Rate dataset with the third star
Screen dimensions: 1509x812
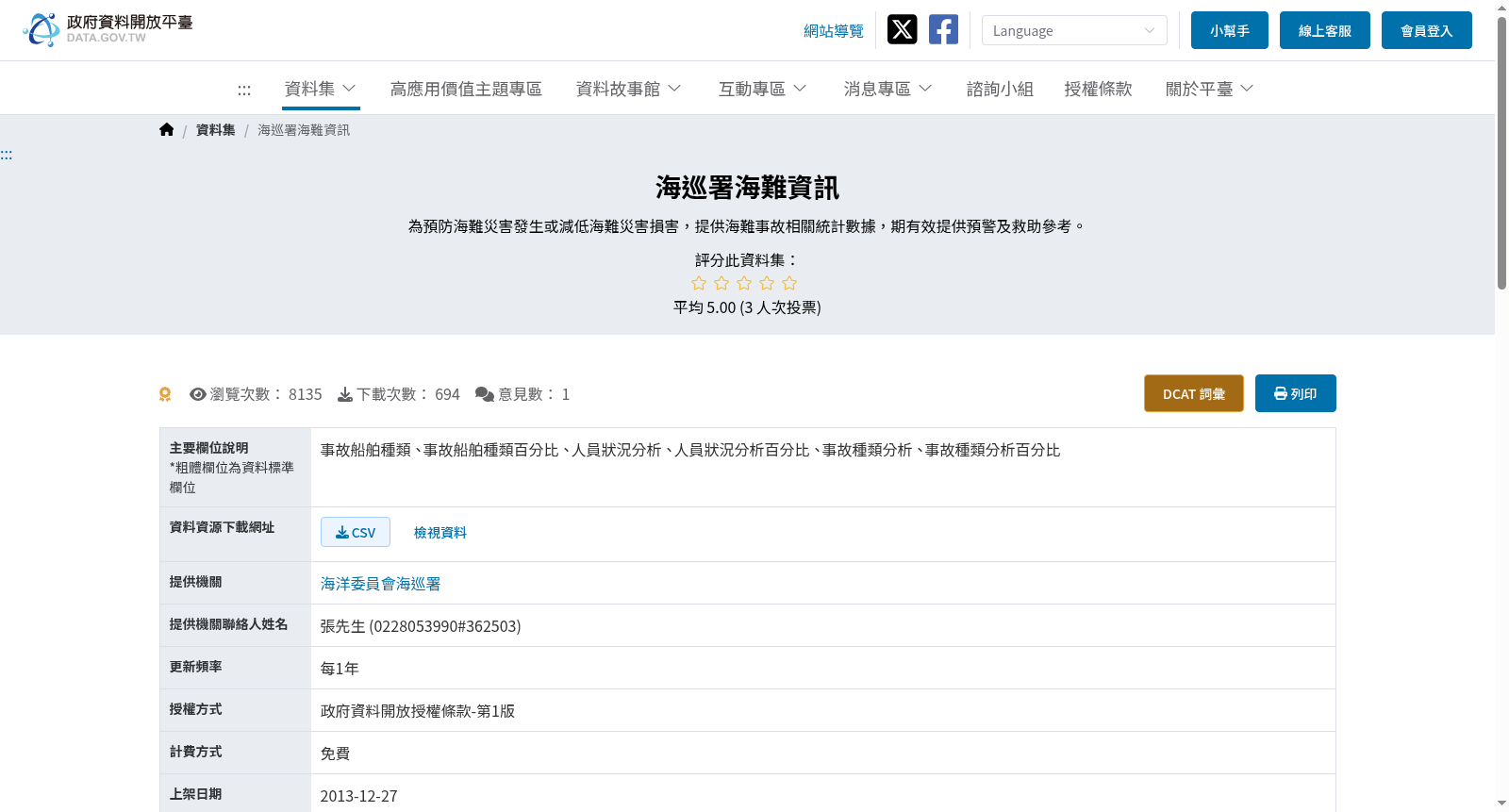[x=744, y=283]
